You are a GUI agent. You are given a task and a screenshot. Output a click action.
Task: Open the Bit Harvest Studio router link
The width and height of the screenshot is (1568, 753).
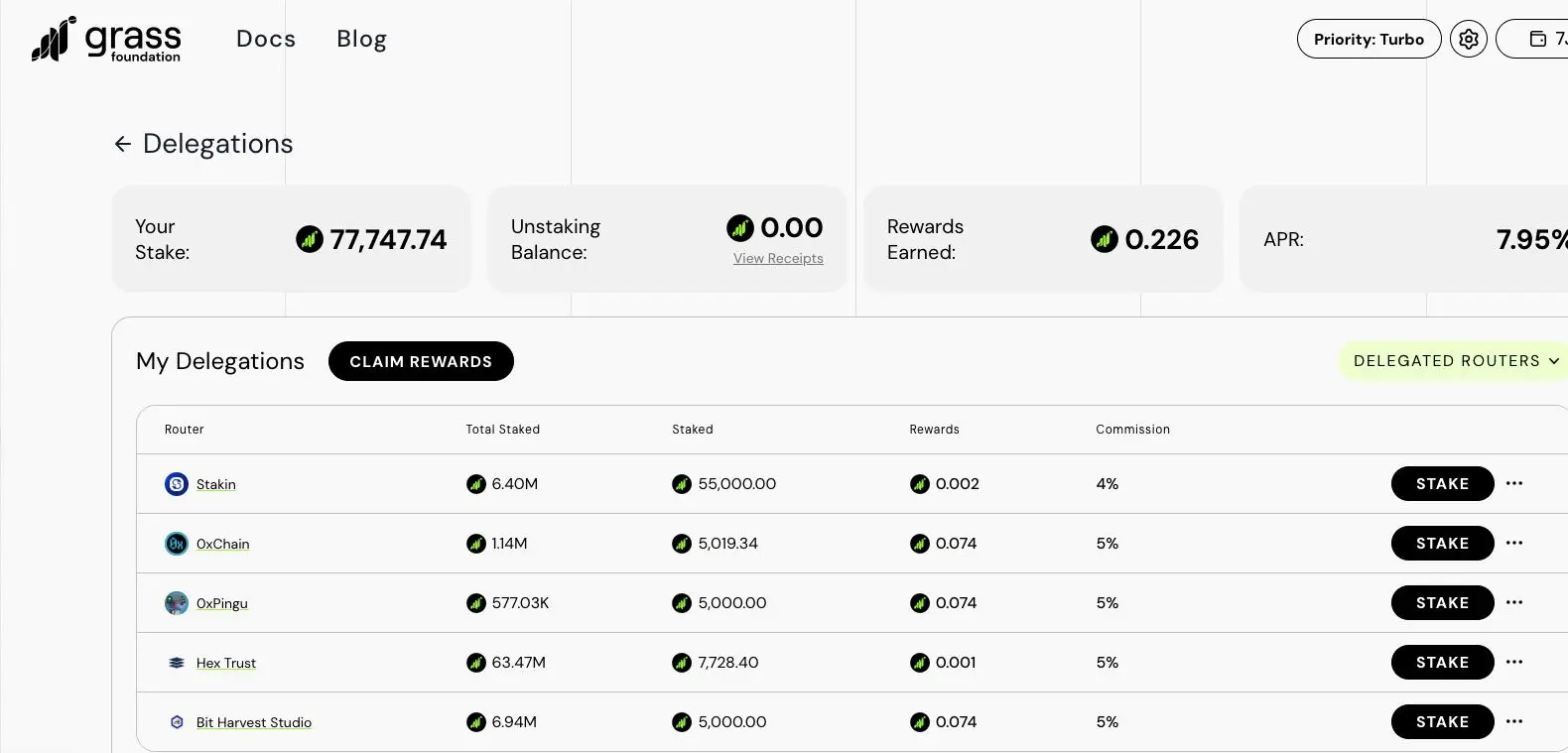pos(254,722)
